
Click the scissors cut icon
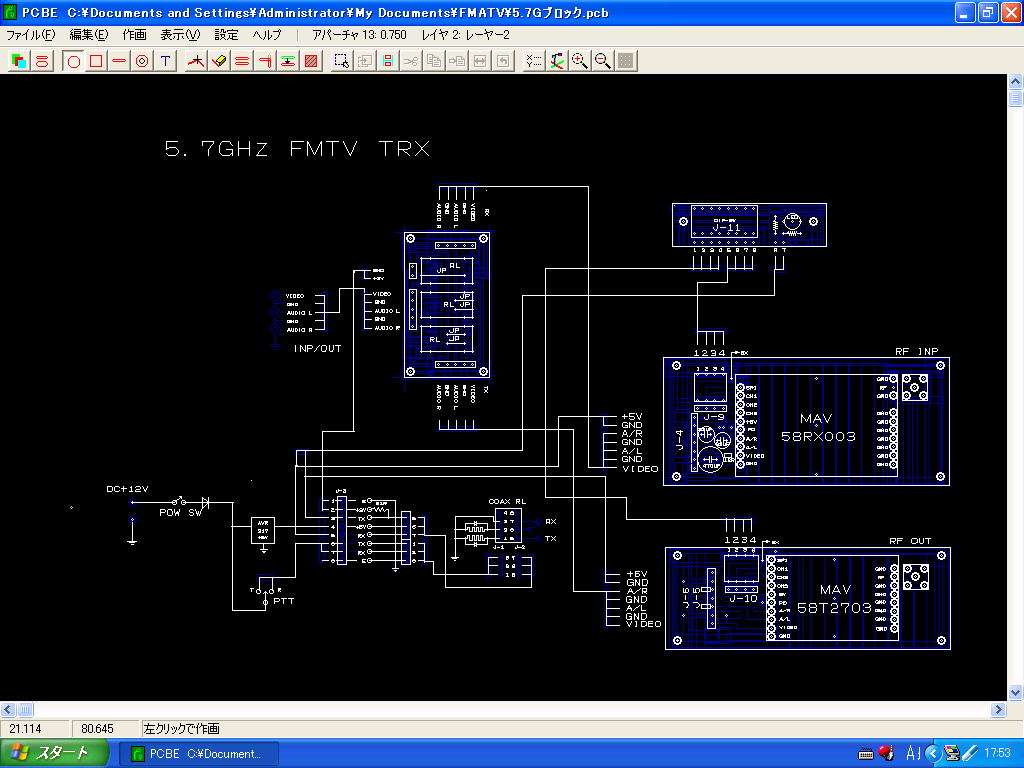point(411,61)
